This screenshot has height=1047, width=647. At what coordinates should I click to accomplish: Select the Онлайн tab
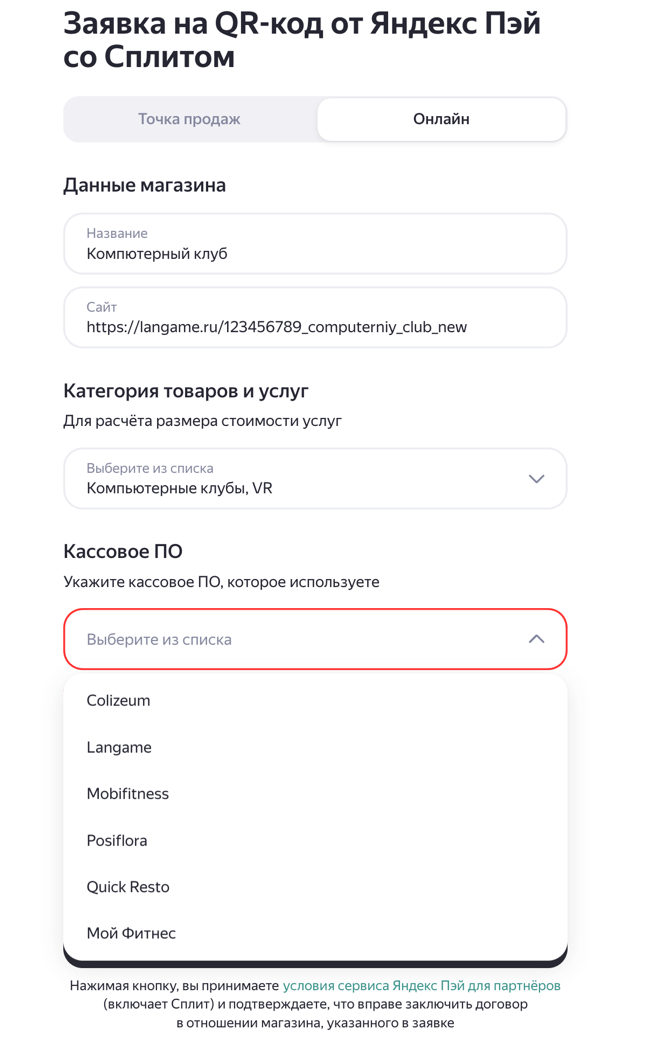coord(441,119)
